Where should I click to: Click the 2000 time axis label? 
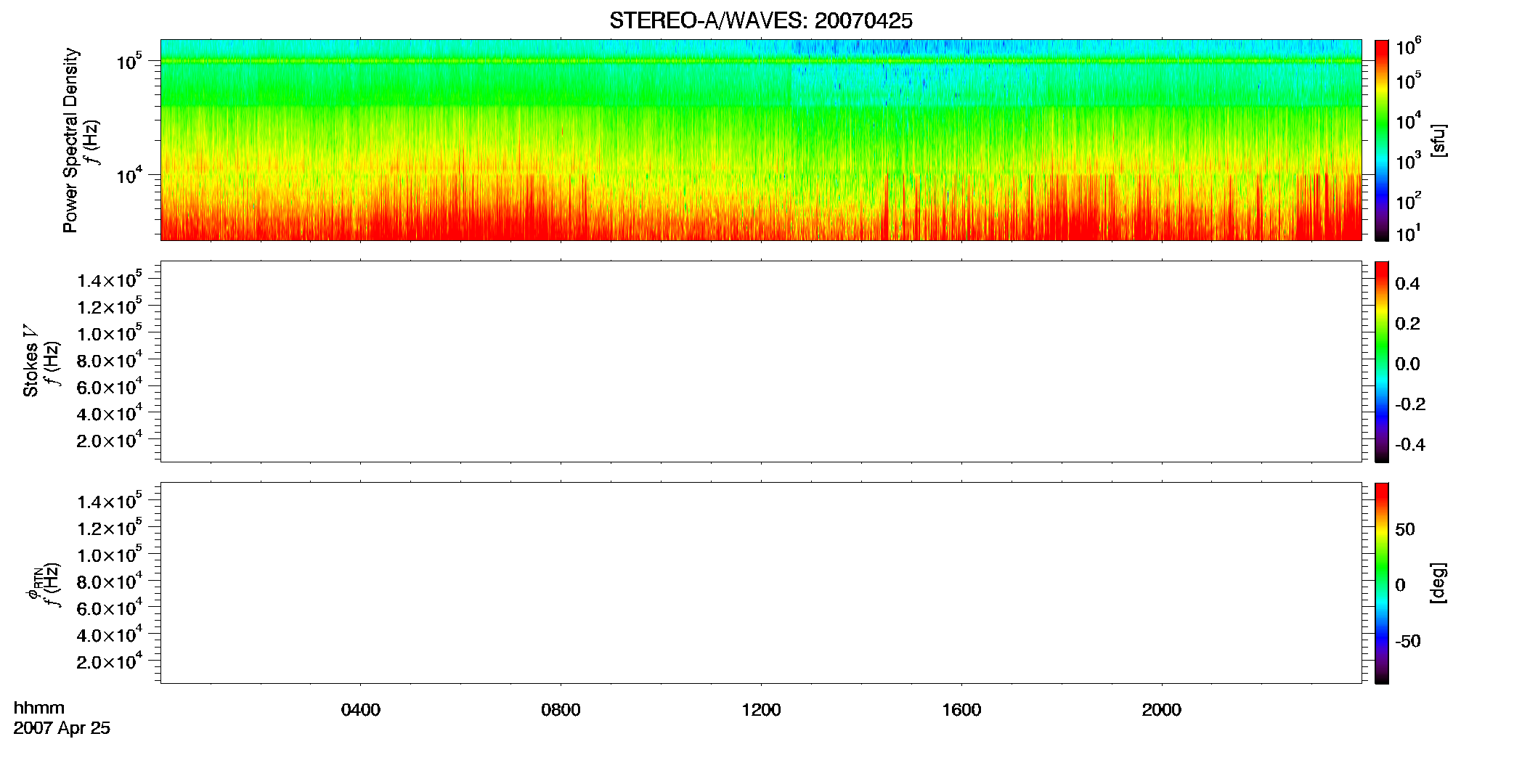tap(1161, 710)
